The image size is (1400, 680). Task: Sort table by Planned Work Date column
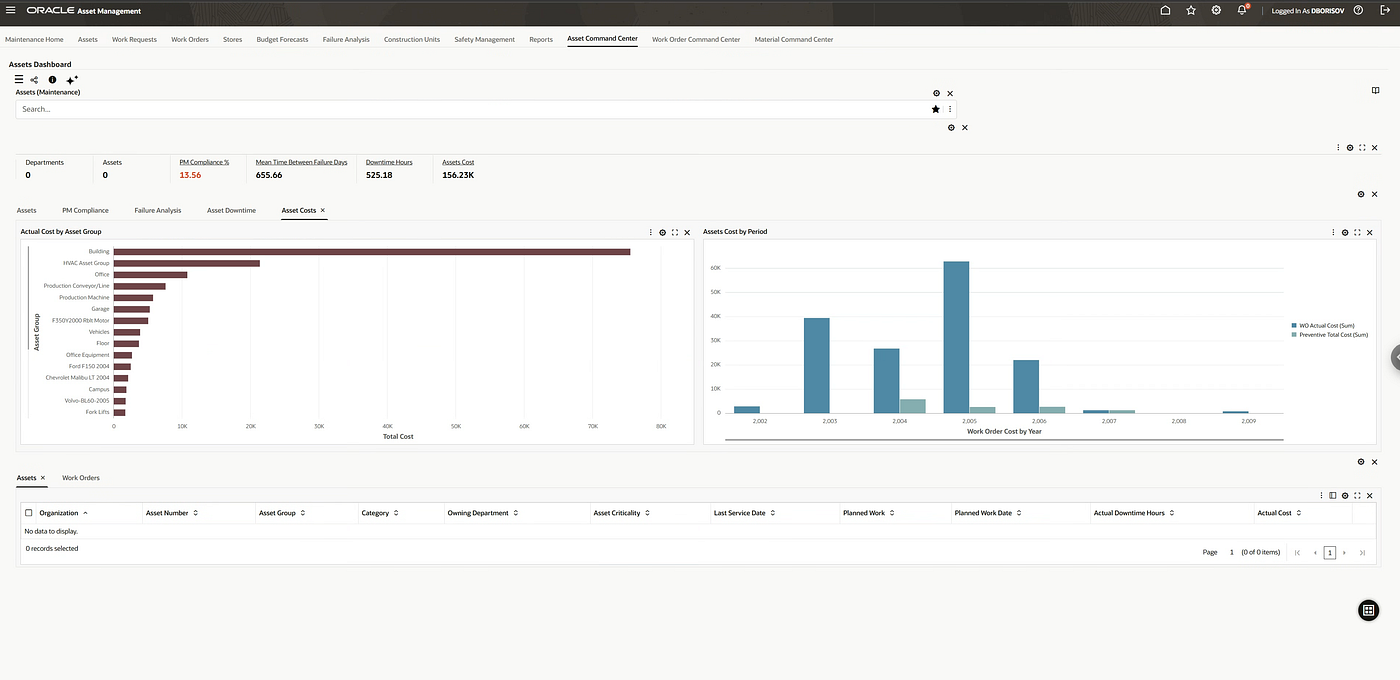[1020, 513]
